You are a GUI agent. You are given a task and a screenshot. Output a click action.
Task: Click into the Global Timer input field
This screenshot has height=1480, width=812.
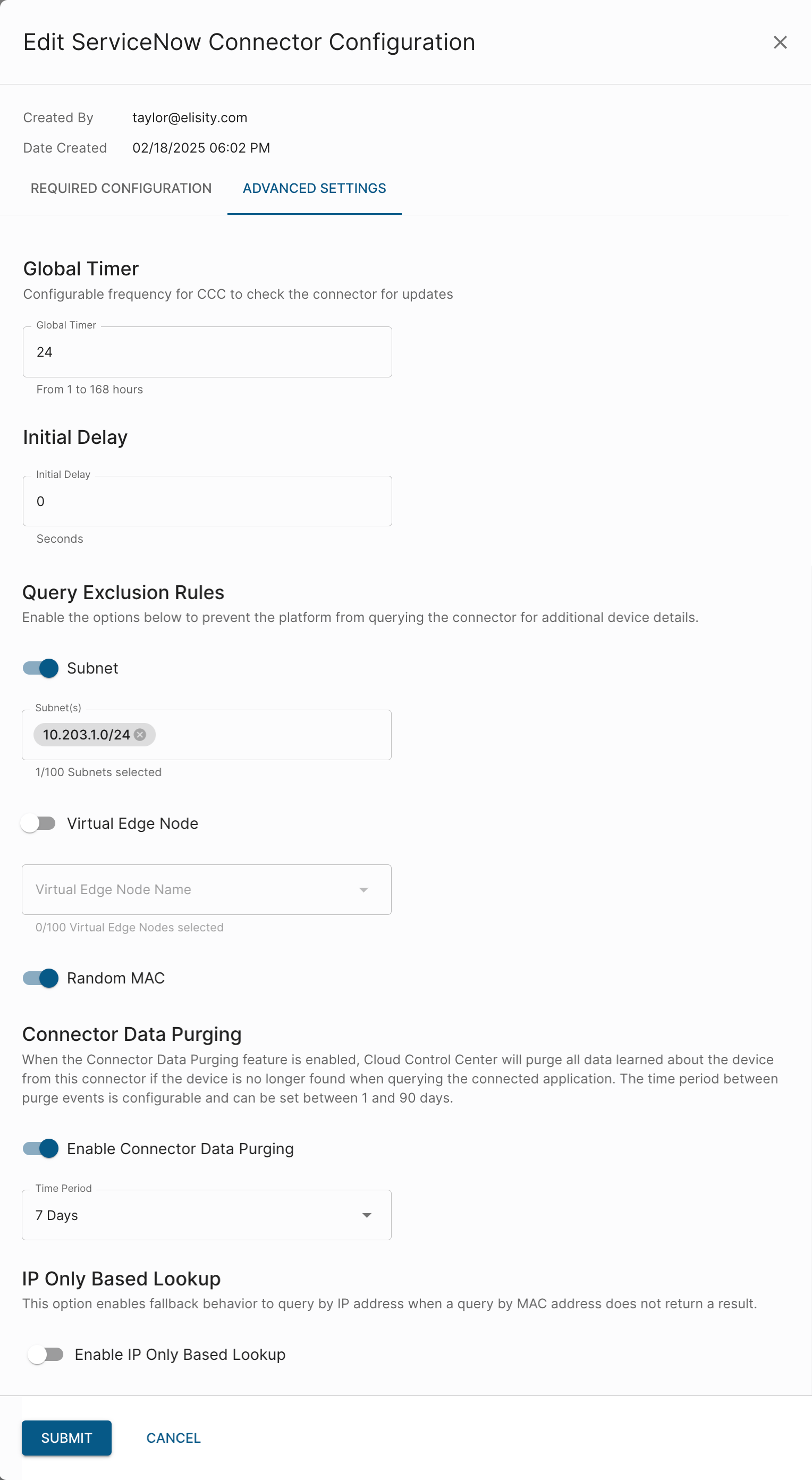207,351
